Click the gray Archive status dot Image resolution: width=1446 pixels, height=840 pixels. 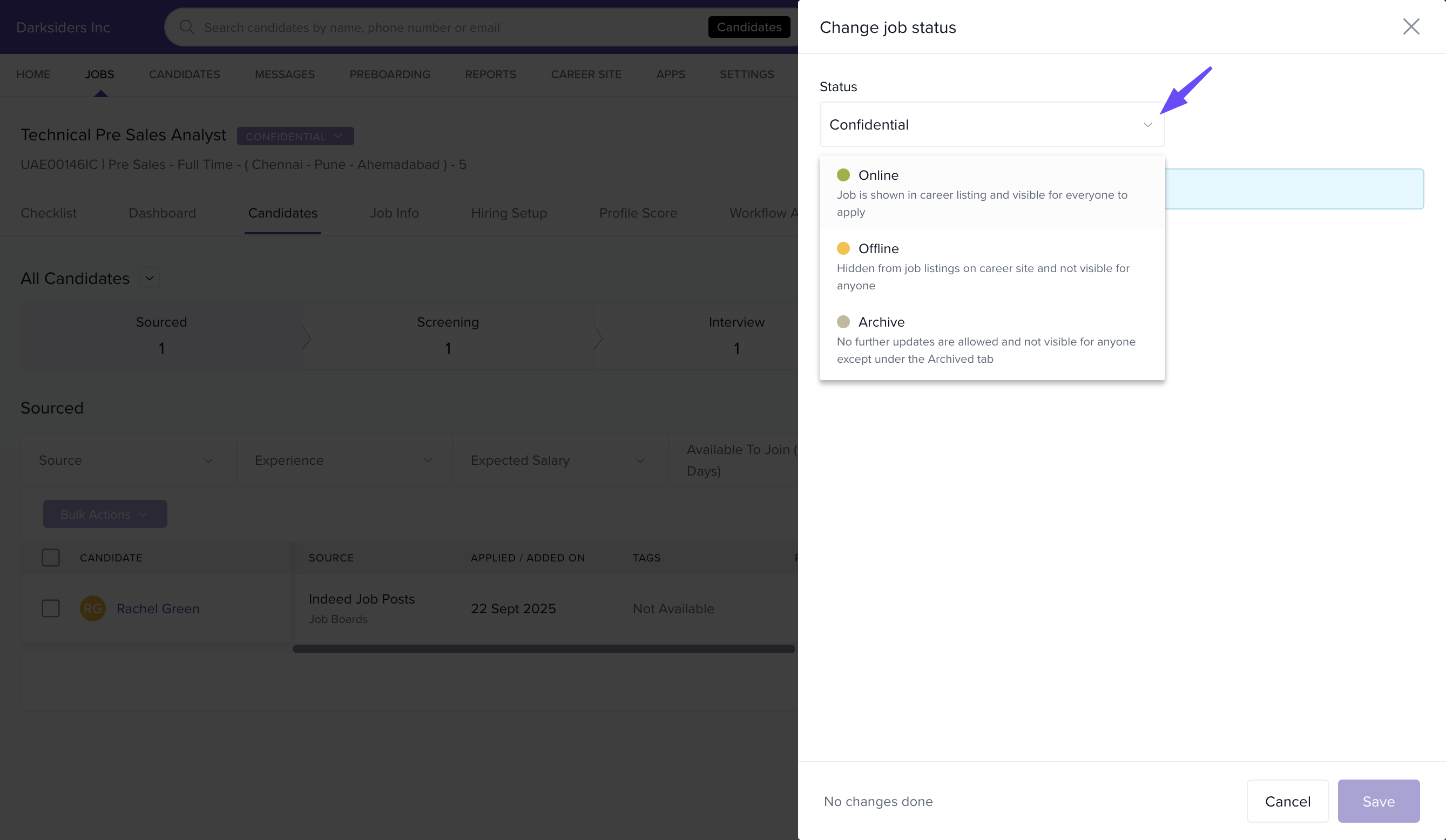(843, 322)
